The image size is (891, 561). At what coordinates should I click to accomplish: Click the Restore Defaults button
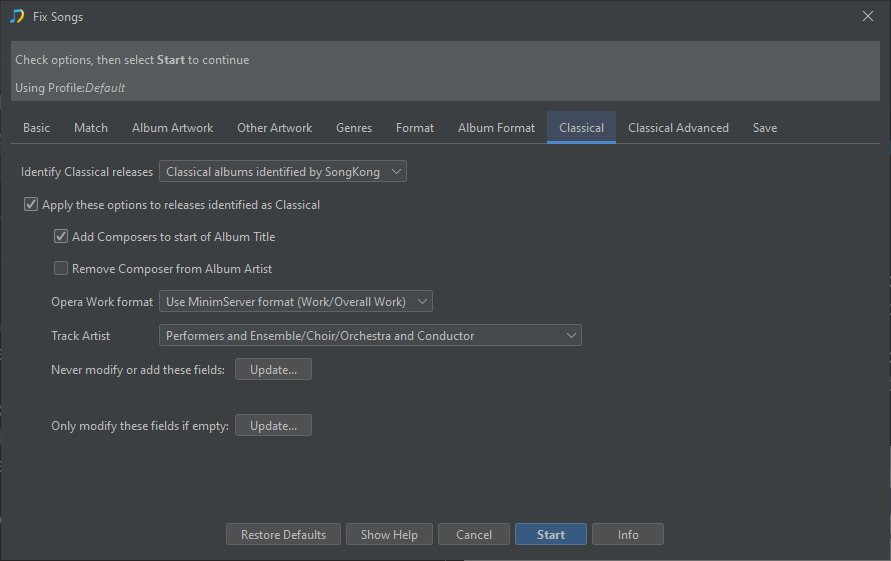point(283,535)
